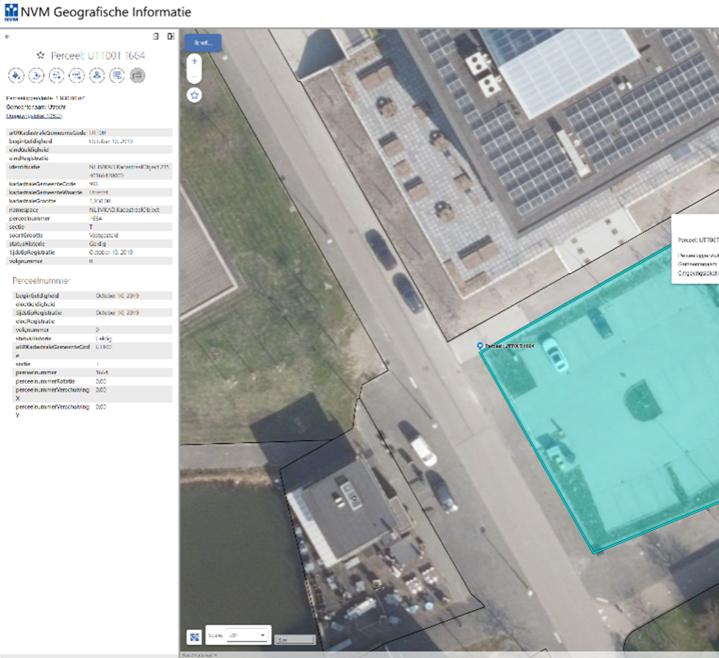Click the panel size icon left of dock icon

pyautogui.click(x=155, y=37)
